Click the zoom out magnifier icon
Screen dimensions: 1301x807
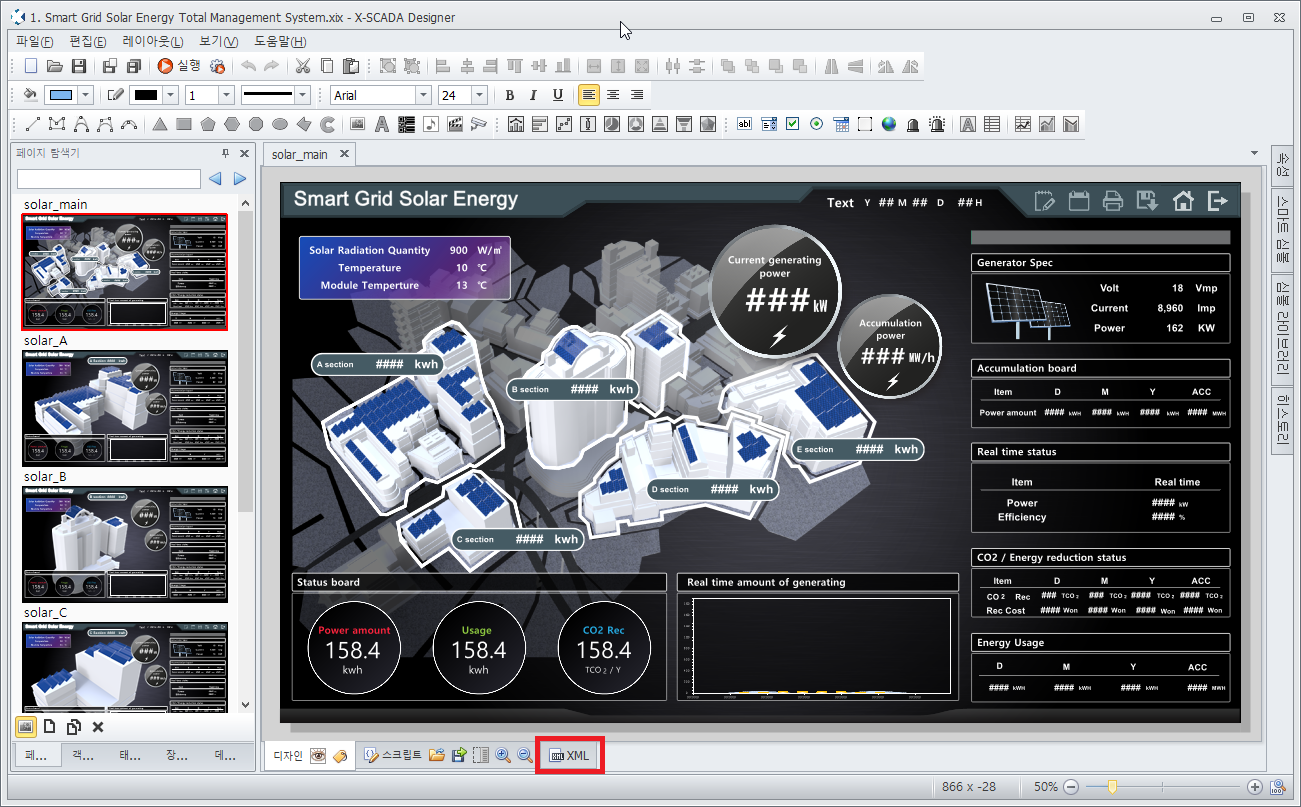[525, 756]
